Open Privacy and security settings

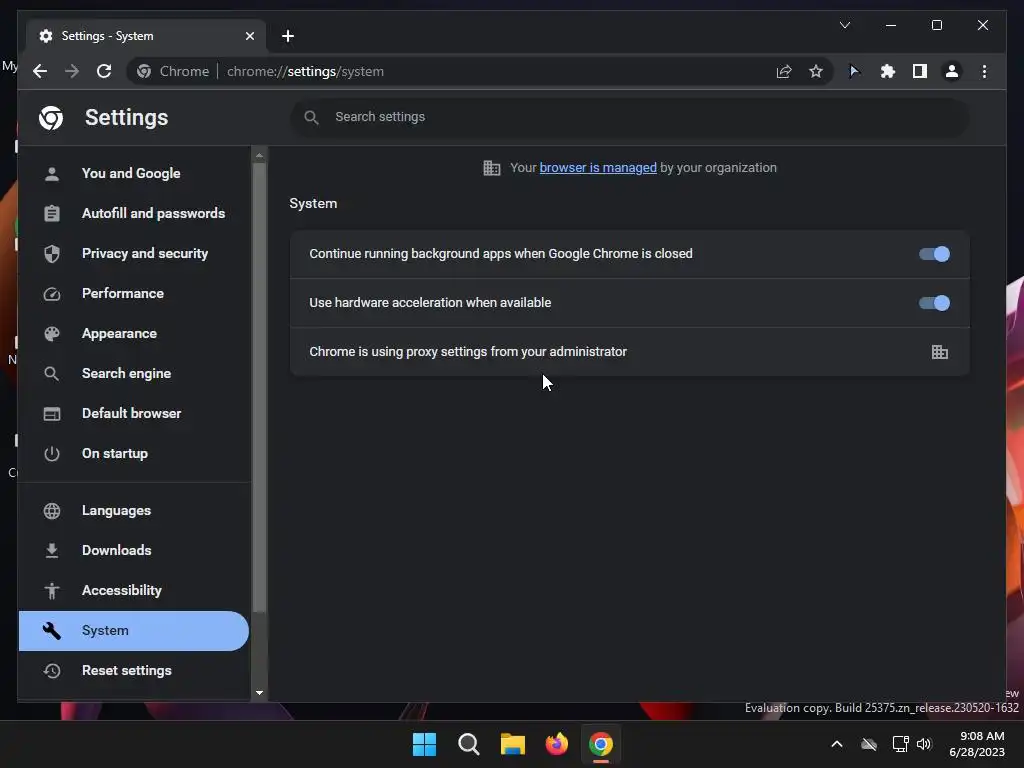(x=134, y=253)
